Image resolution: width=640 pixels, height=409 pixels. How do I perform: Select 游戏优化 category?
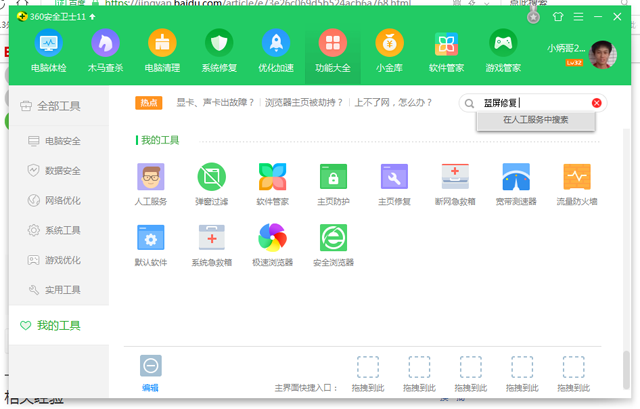click(59, 260)
